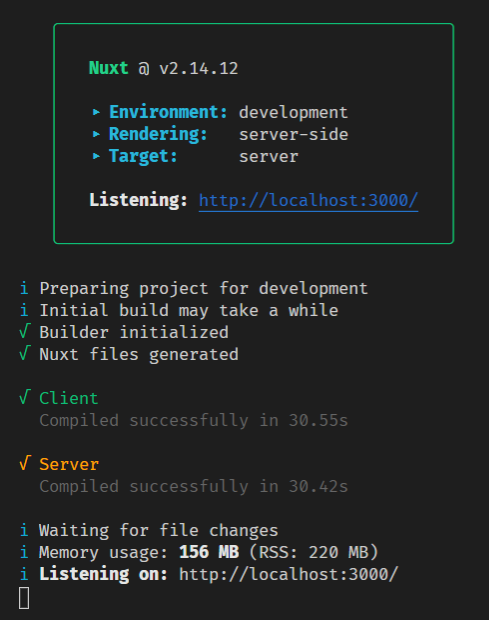Click the arrow icon beside Target

pos(96,156)
